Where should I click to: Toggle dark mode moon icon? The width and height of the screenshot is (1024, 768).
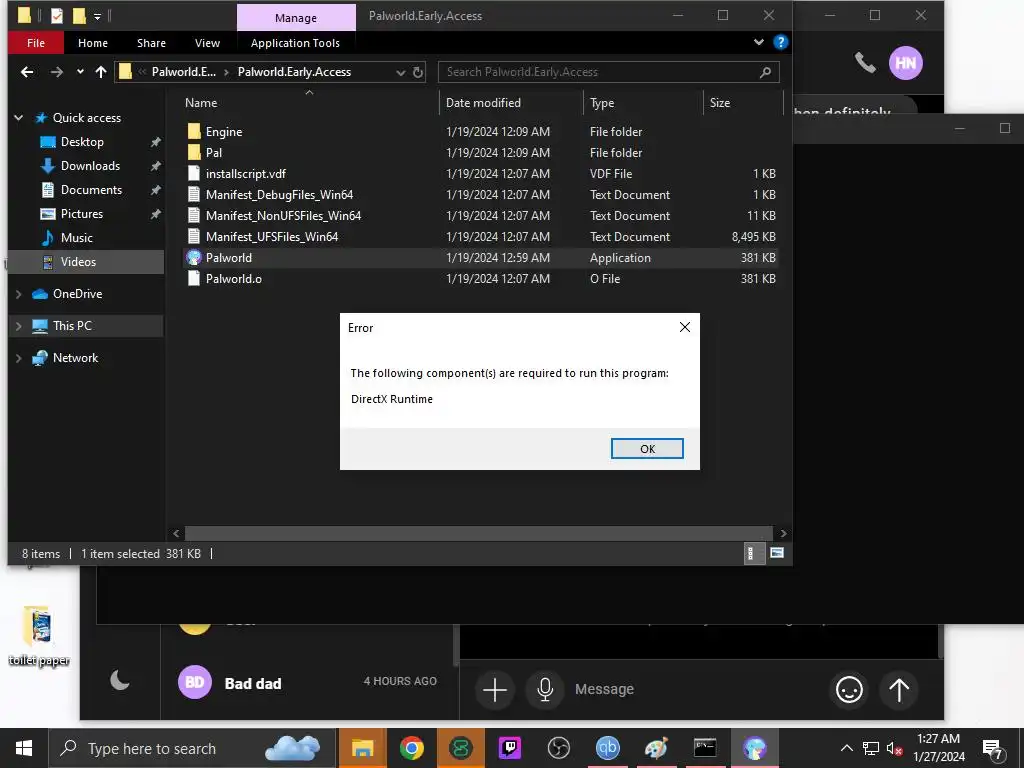[120, 680]
